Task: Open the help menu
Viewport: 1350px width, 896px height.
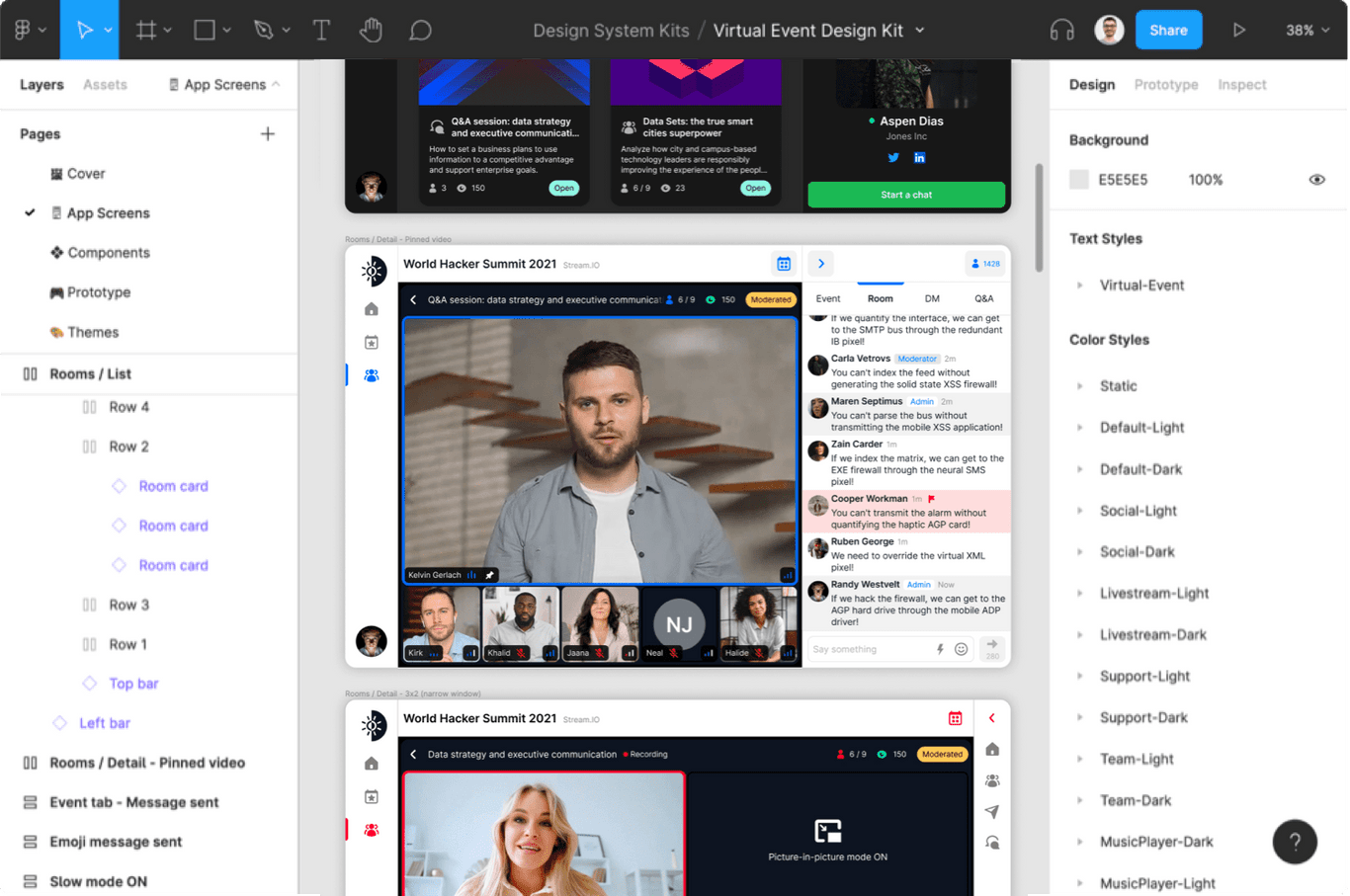Action: tap(1295, 841)
